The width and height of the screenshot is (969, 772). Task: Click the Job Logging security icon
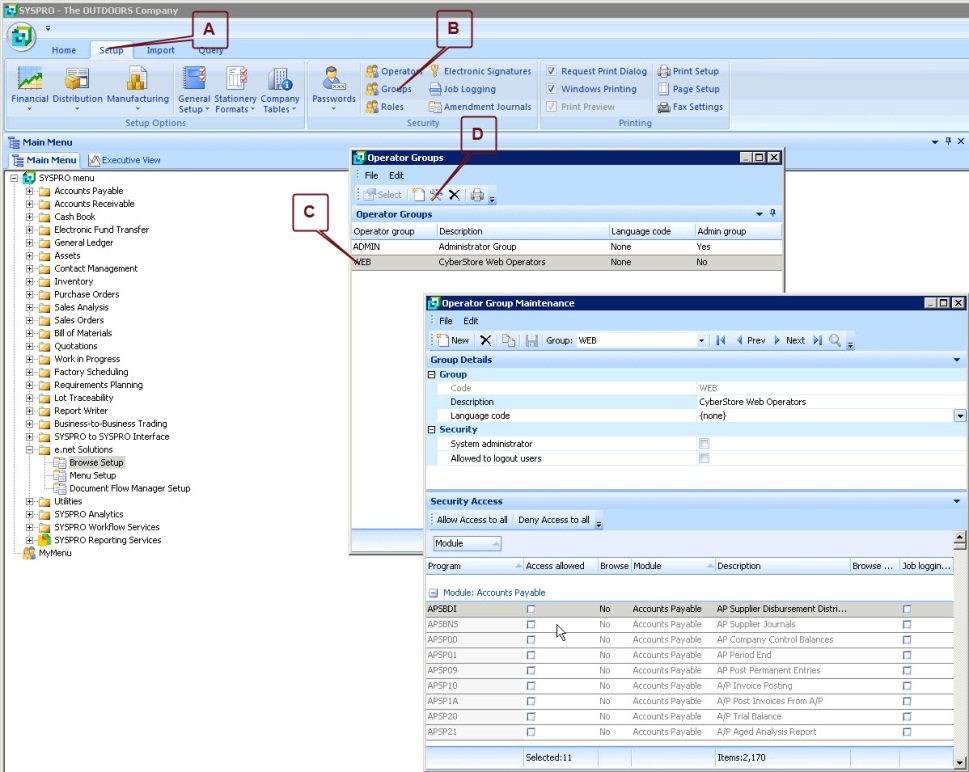click(x=462, y=89)
